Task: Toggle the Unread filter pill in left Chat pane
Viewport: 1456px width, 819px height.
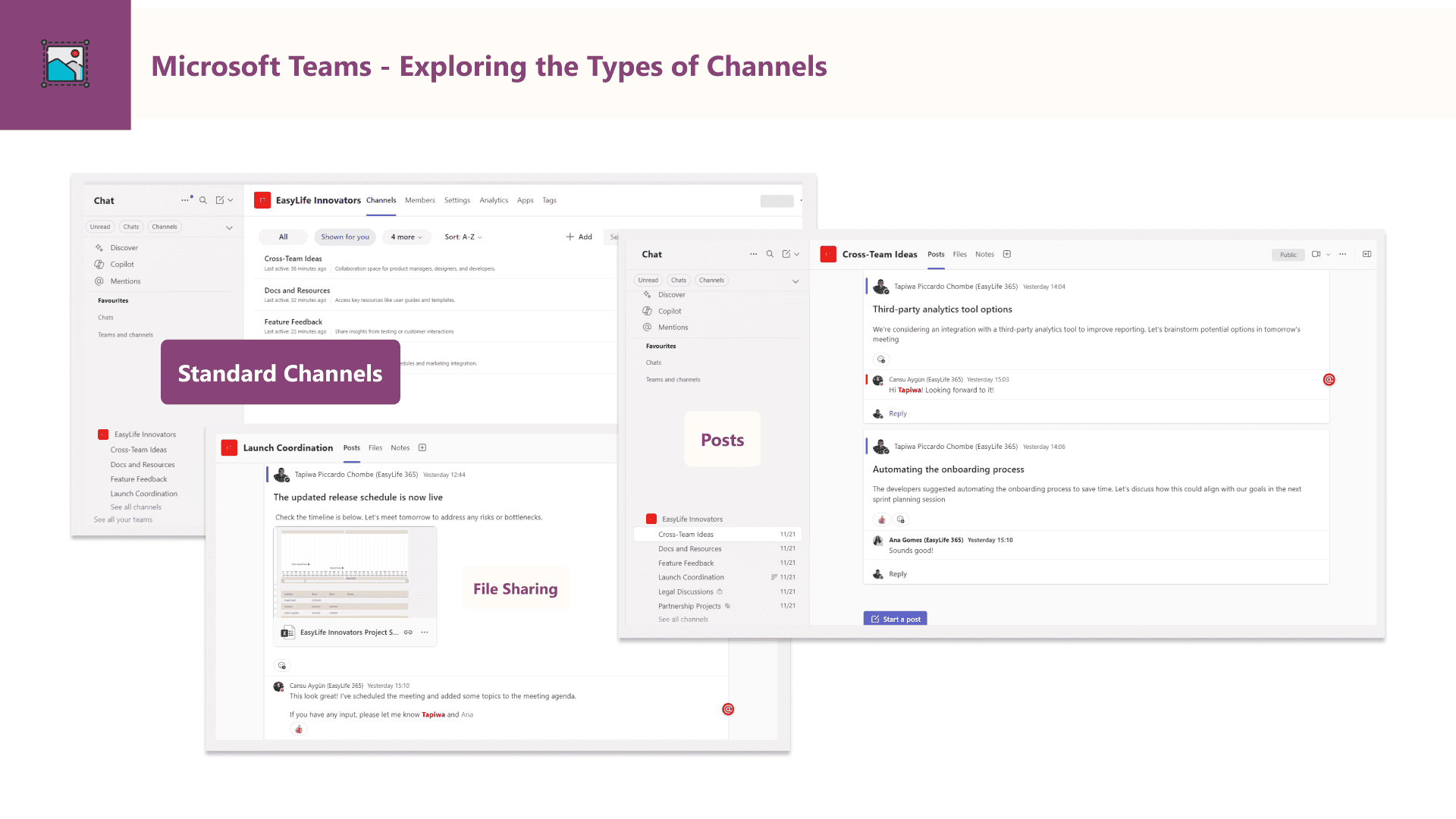Action: [x=100, y=227]
